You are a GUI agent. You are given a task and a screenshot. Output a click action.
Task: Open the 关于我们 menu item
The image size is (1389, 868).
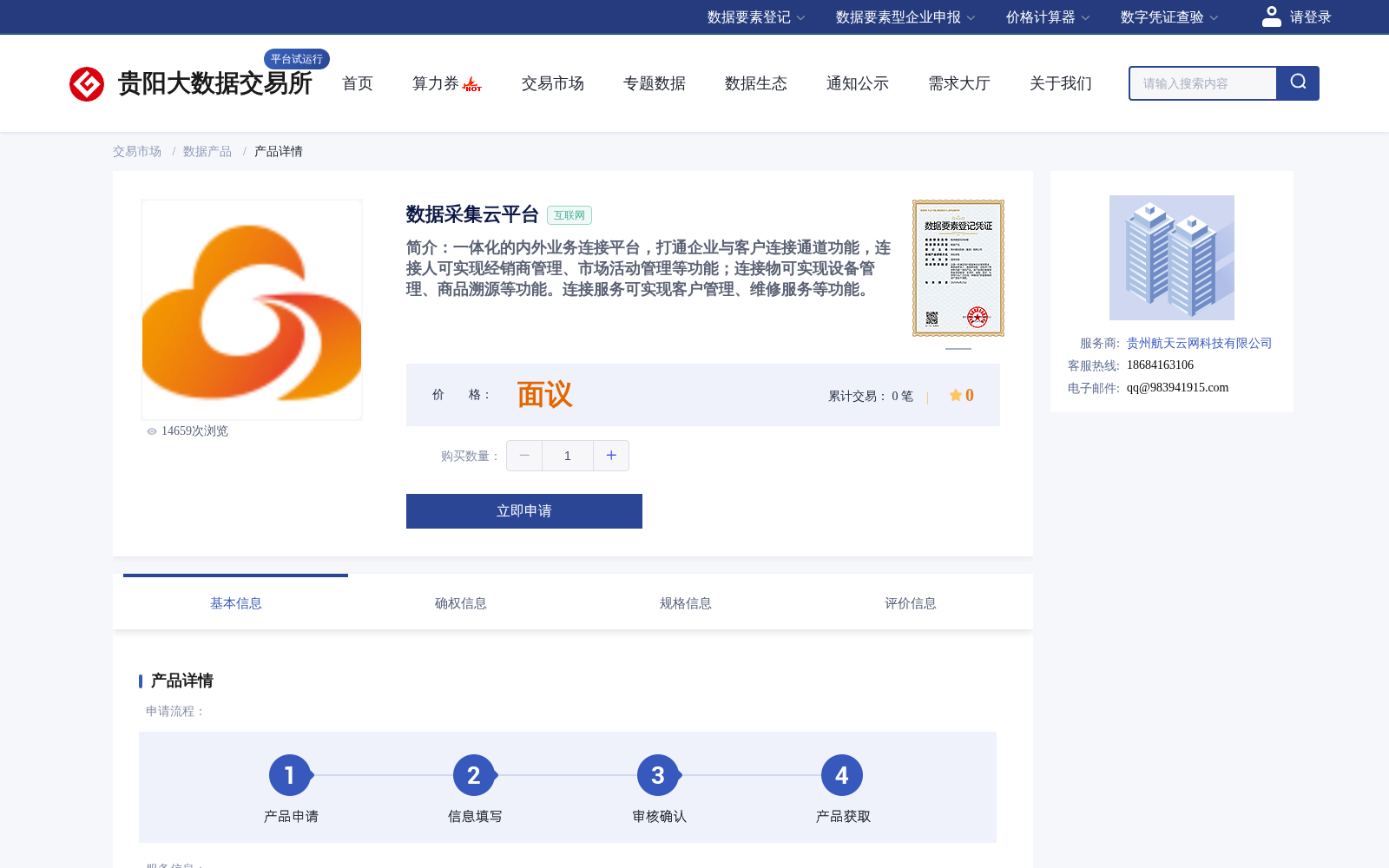click(1061, 83)
